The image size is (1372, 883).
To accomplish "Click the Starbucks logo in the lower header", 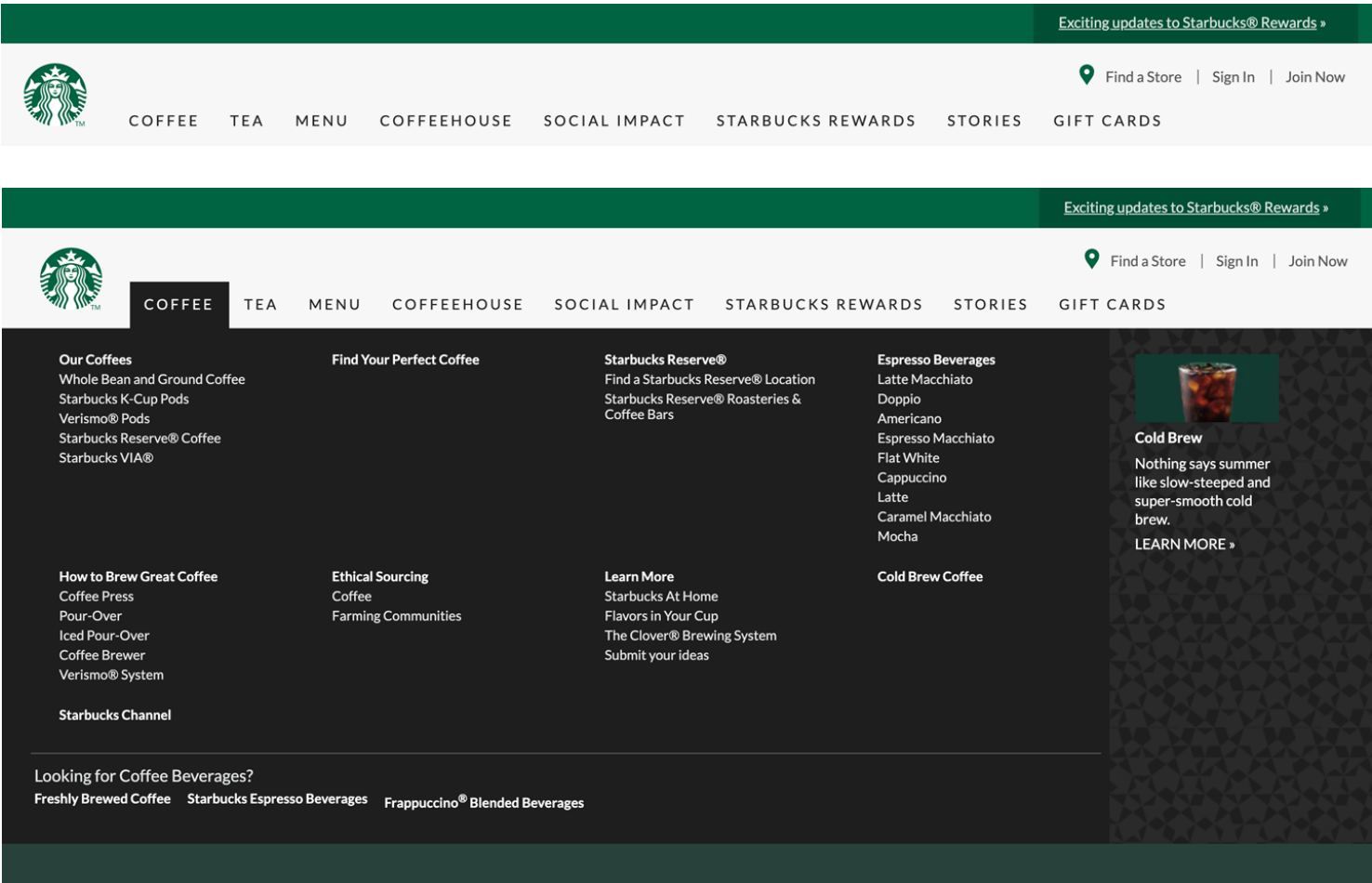I will tap(71, 279).
